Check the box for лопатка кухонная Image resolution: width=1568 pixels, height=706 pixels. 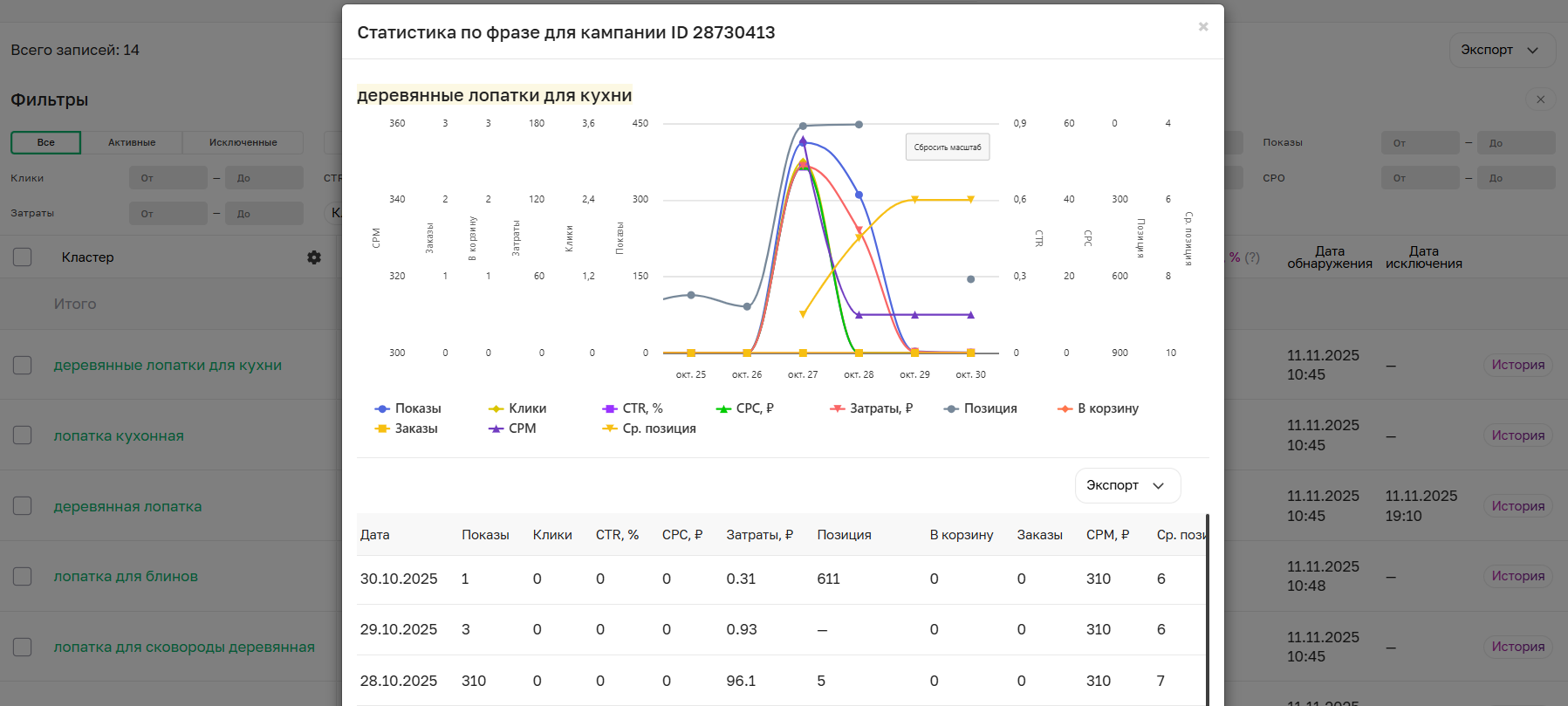23,435
